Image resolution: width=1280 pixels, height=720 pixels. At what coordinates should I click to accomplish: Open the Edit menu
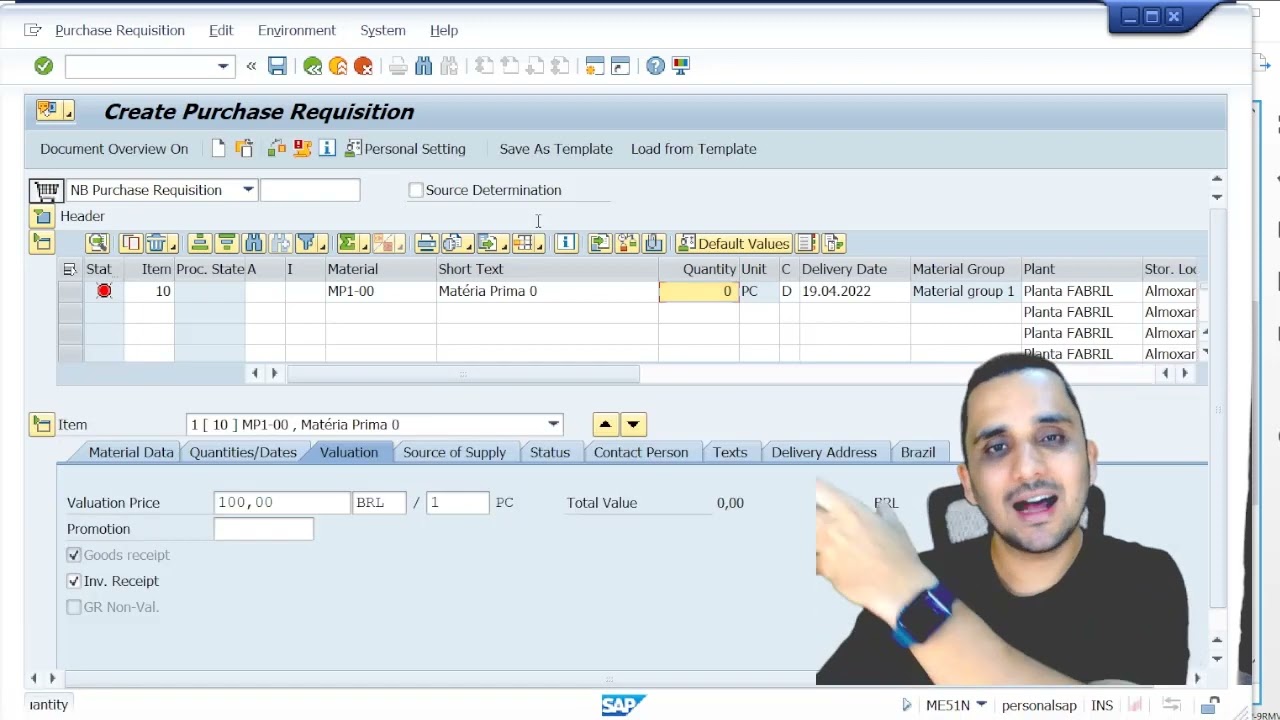coord(221,31)
